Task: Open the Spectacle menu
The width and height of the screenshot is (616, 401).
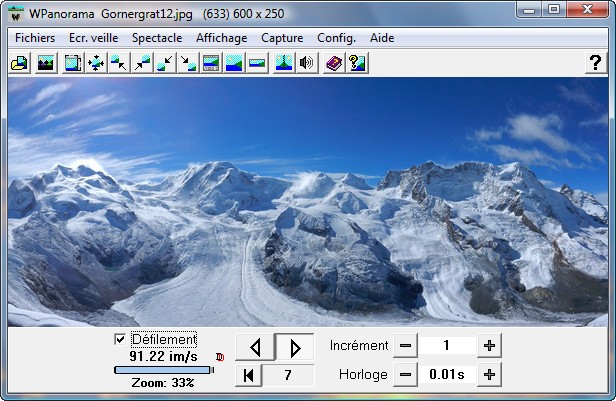Action: coord(157,38)
